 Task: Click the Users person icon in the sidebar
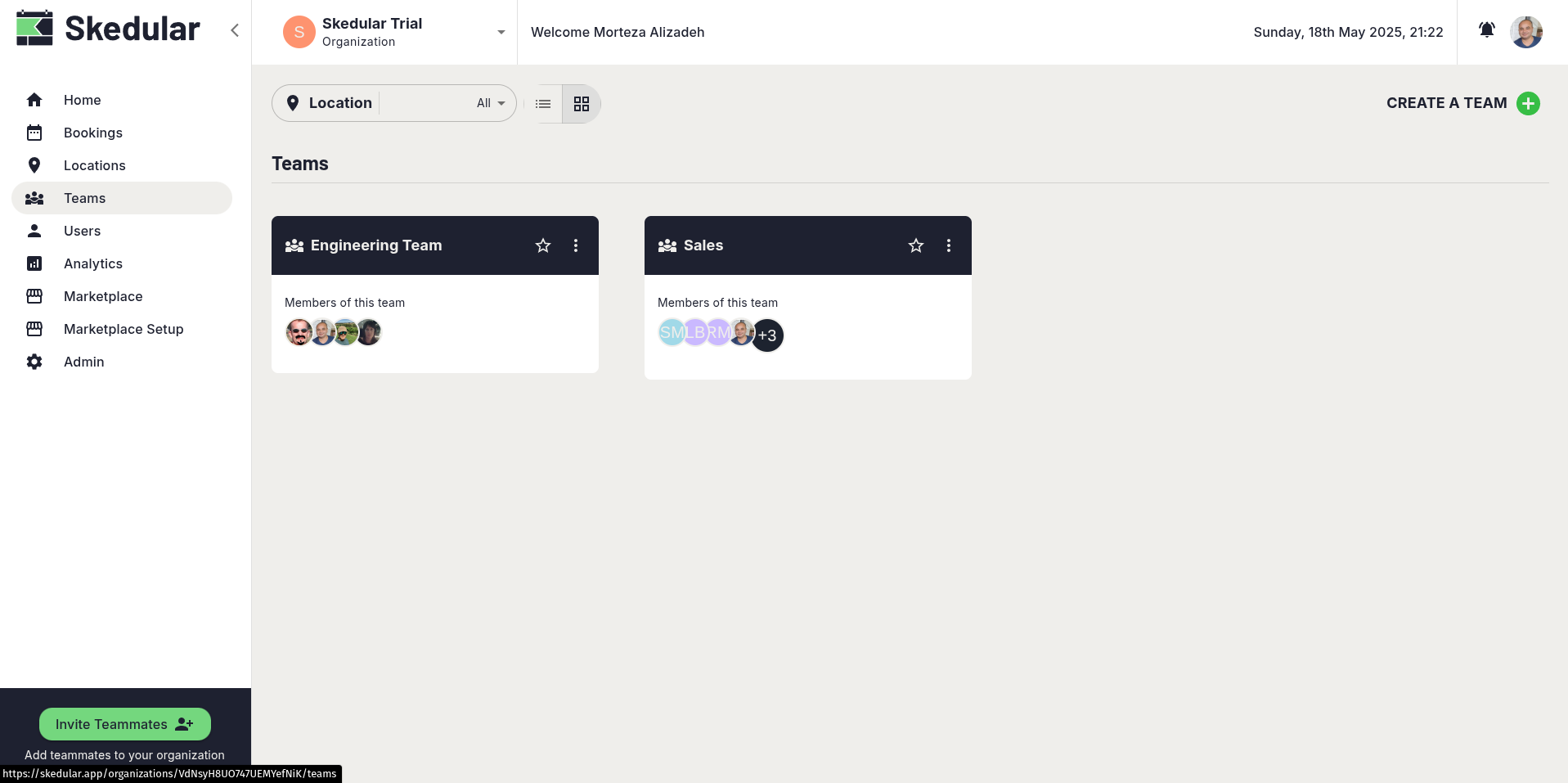(x=34, y=231)
